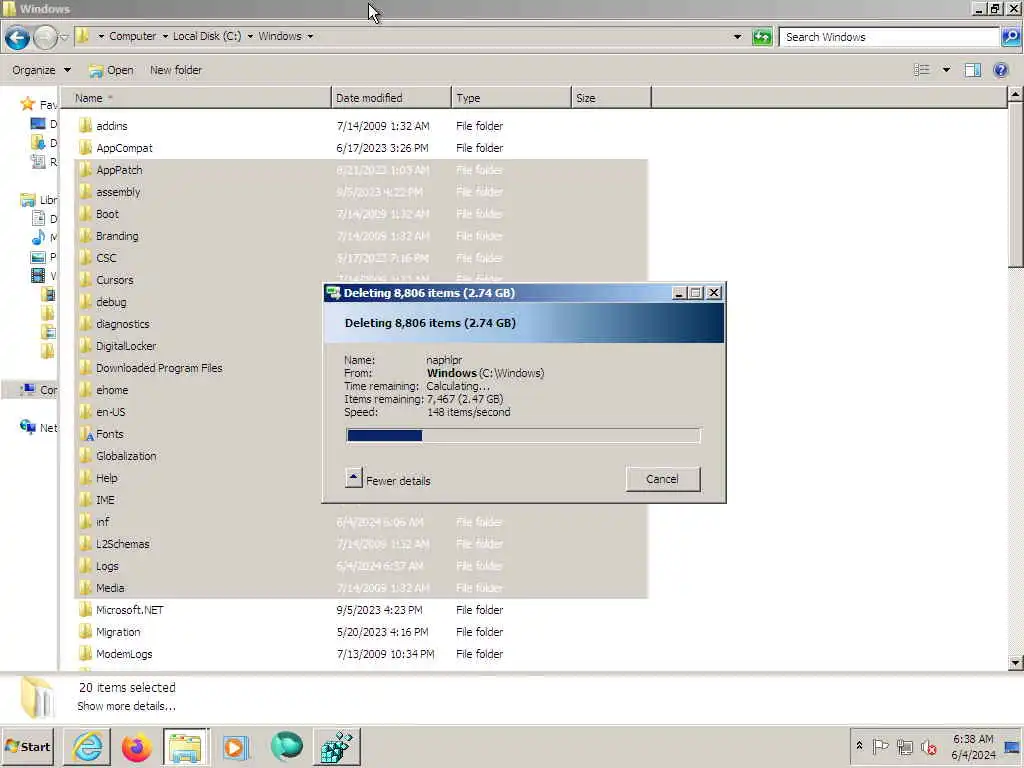Click the Computer breadcrumb segment

point(133,36)
